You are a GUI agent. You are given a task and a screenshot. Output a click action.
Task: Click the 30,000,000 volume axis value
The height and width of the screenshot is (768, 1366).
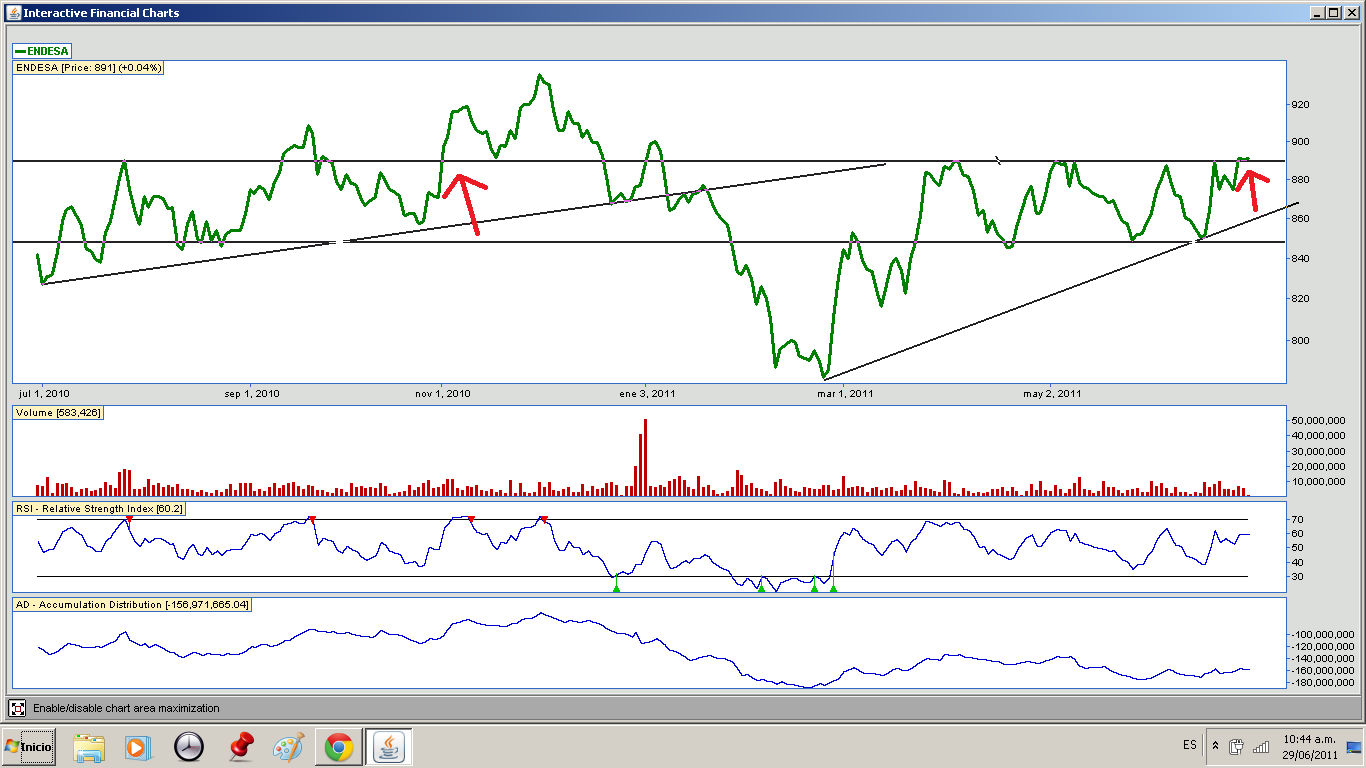tap(1318, 451)
